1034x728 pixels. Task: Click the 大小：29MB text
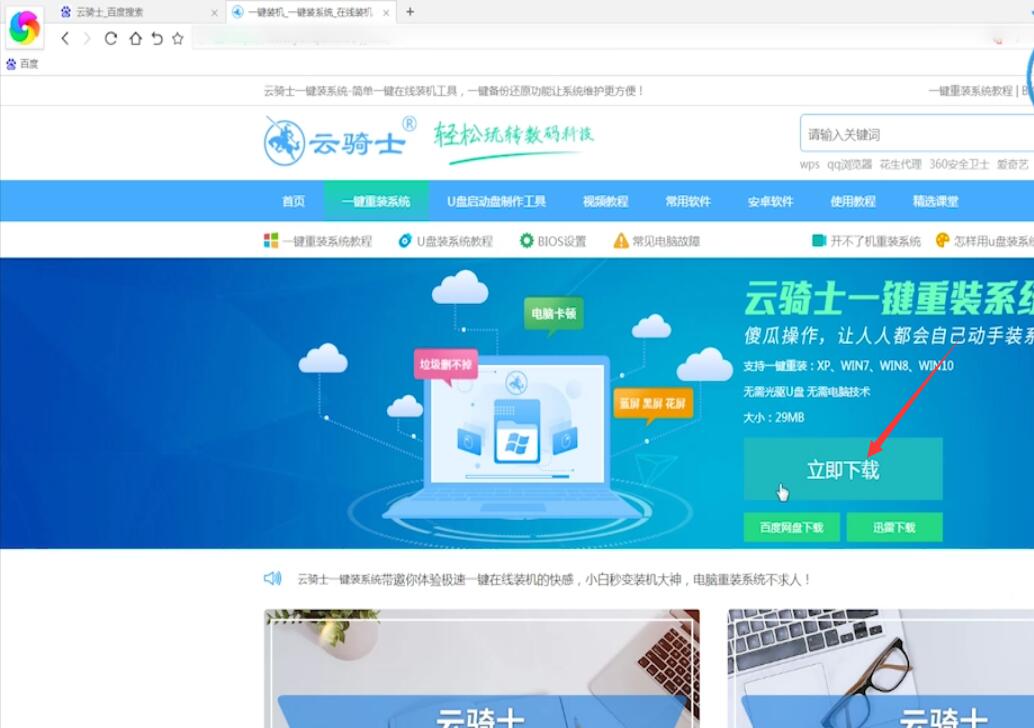pyautogui.click(x=774, y=417)
